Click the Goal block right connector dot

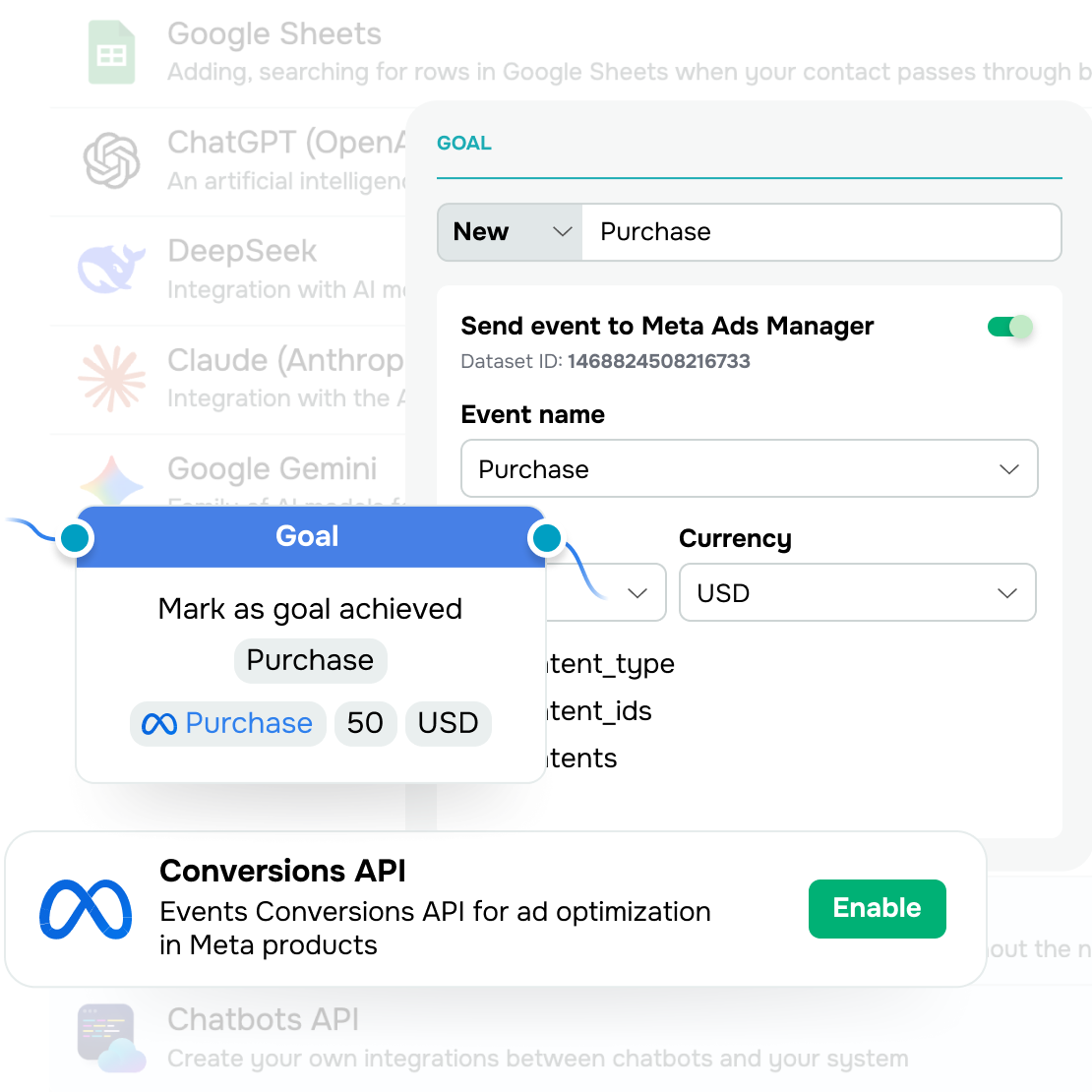pos(547,538)
